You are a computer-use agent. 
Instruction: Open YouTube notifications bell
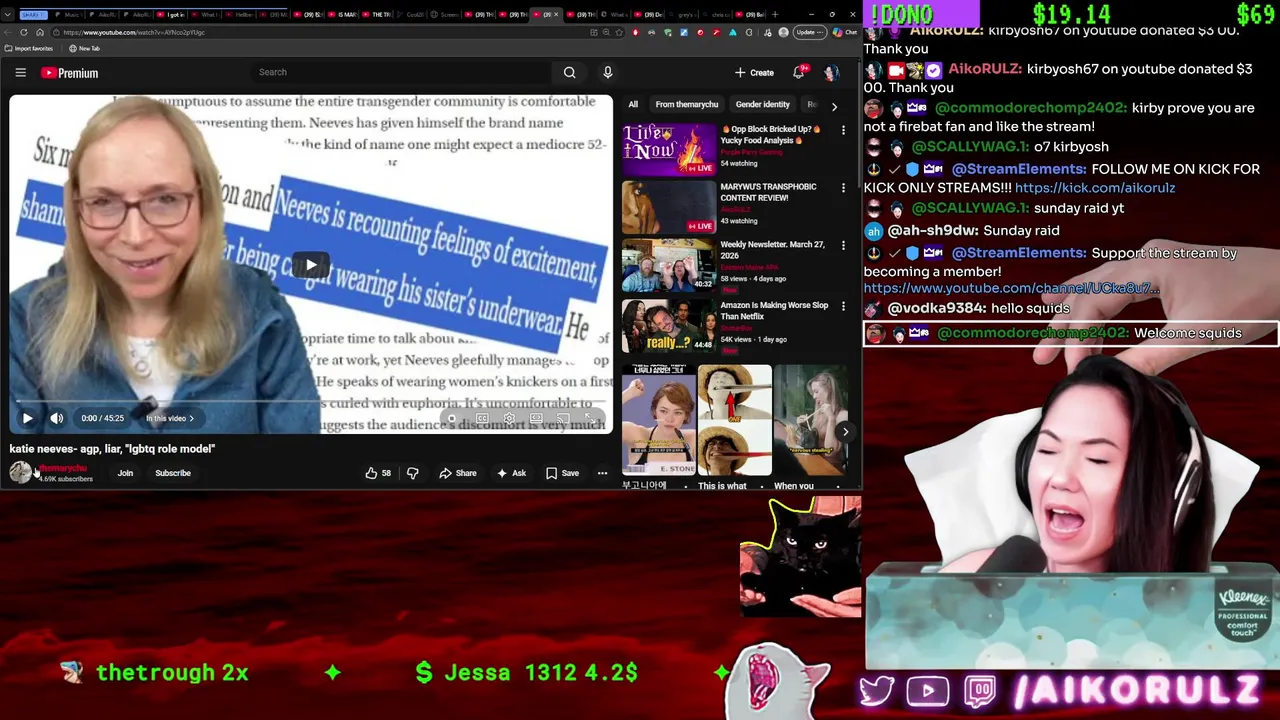click(x=799, y=72)
